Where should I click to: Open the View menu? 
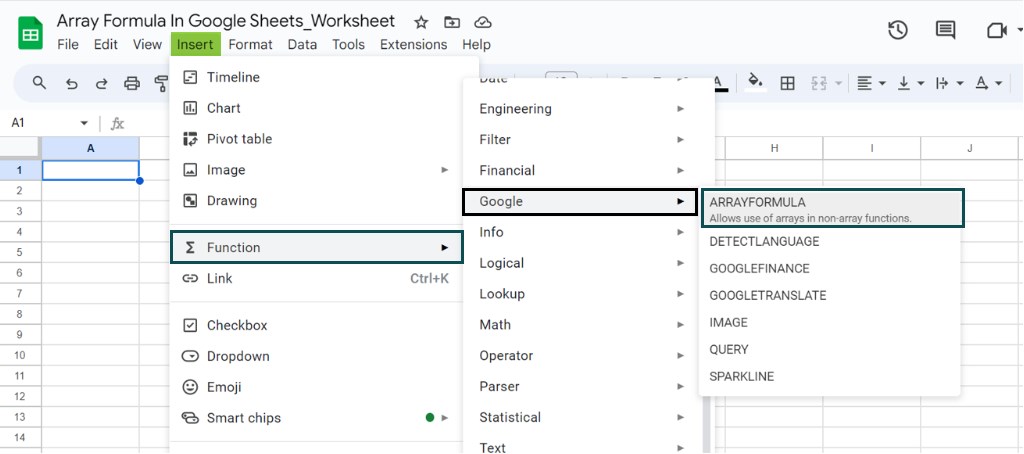pyautogui.click(x=147, y=44)
